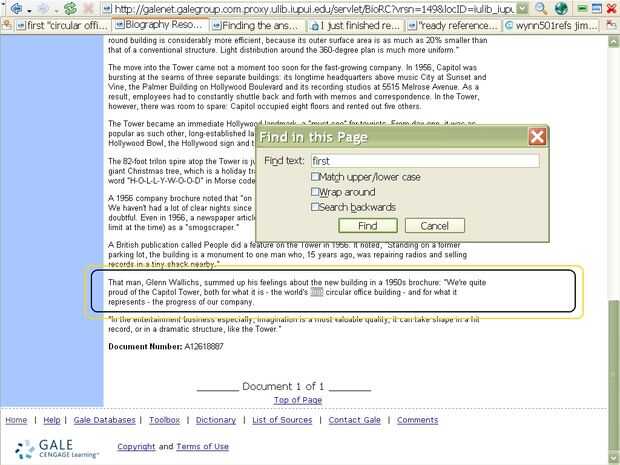Open the Help footer link
Viewport: 620px width, 465px height.
coord(52,420)
